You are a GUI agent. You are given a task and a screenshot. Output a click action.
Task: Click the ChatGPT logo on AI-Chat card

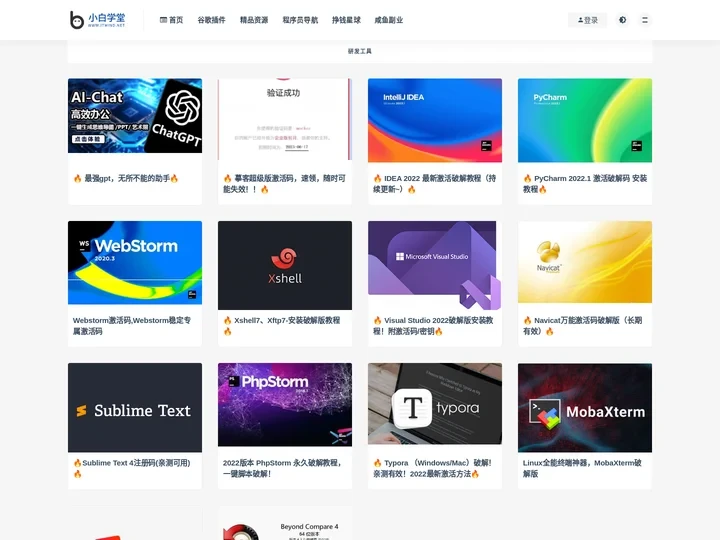pyautogui.click(x=182, y=107)
